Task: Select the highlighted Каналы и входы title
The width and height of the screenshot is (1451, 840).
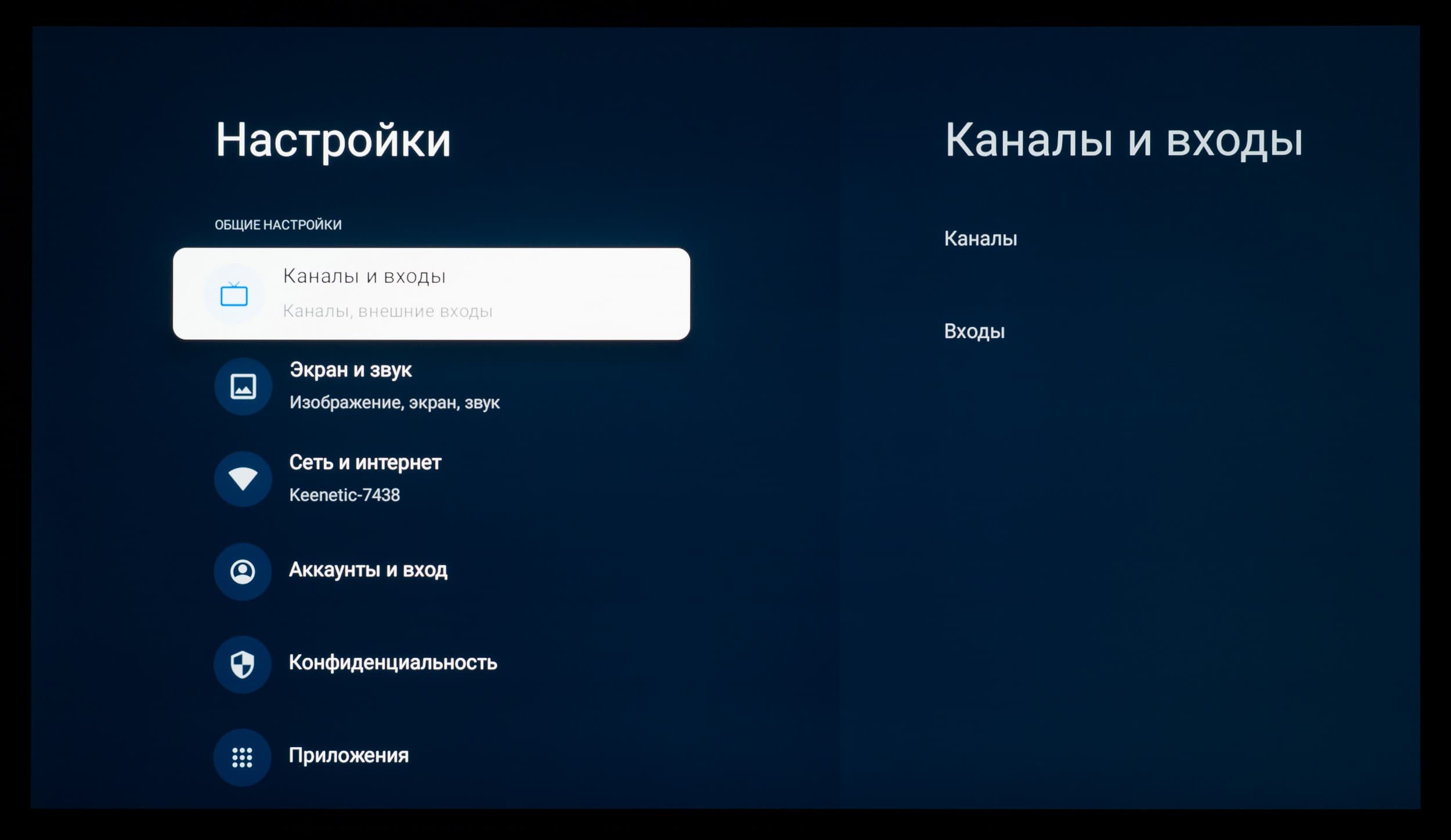Action: click(x=364, y=276)
